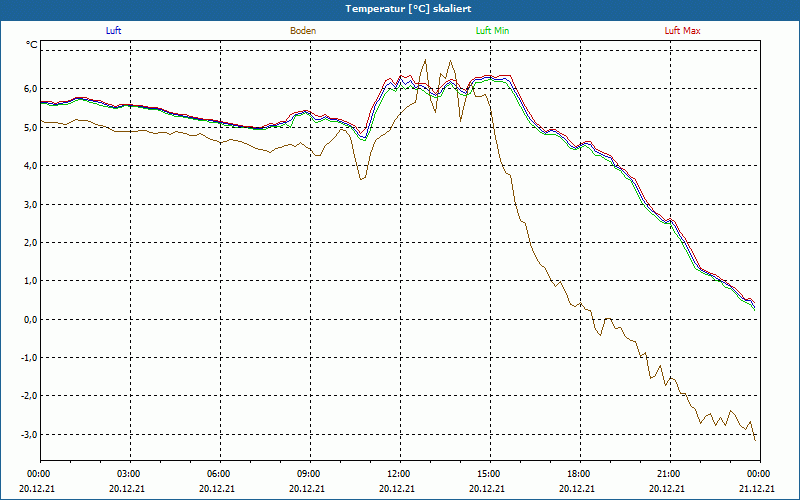Screen dimensions: 800x500
Task: Click the 2,0 y-axis value
Action: 30,242
